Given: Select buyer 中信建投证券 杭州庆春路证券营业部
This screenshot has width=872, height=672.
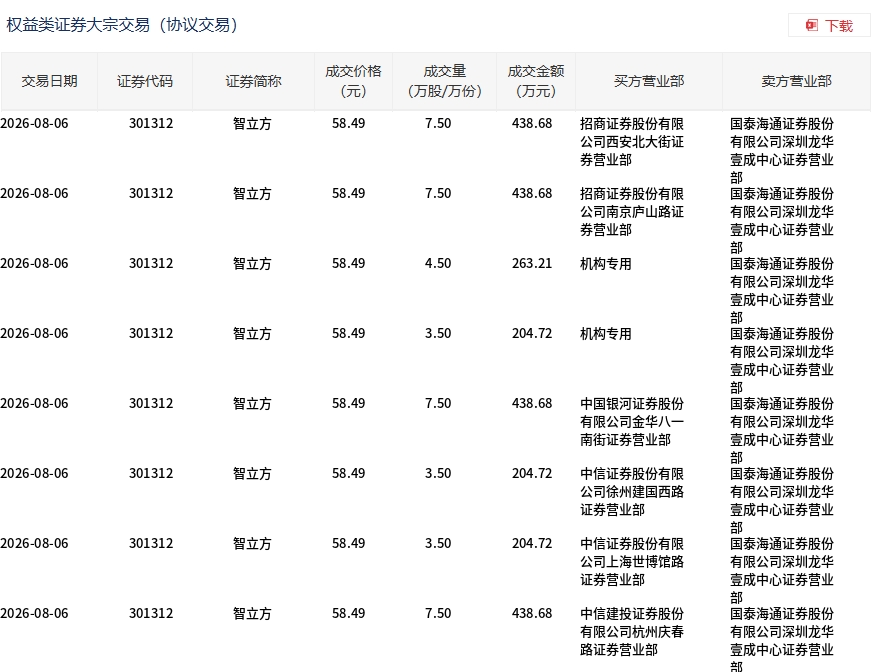Looking at the screenshot, I should (x=632, y=632).
